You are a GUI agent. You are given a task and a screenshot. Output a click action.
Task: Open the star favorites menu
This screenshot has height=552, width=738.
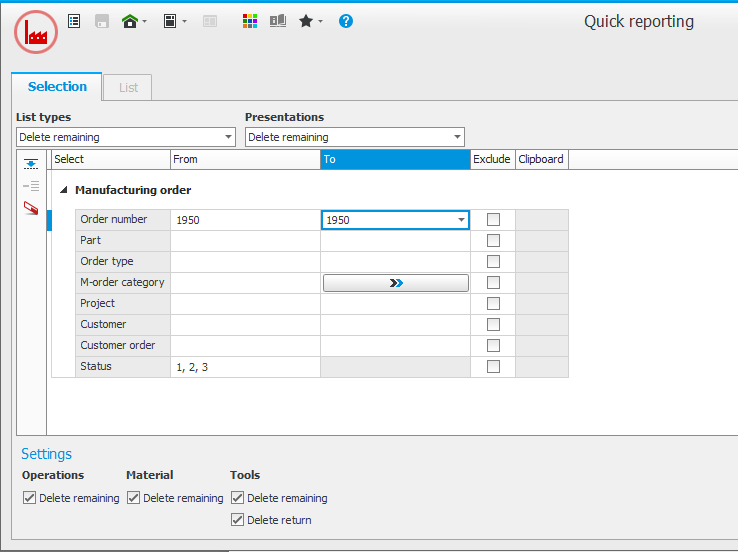click(307, 21)
